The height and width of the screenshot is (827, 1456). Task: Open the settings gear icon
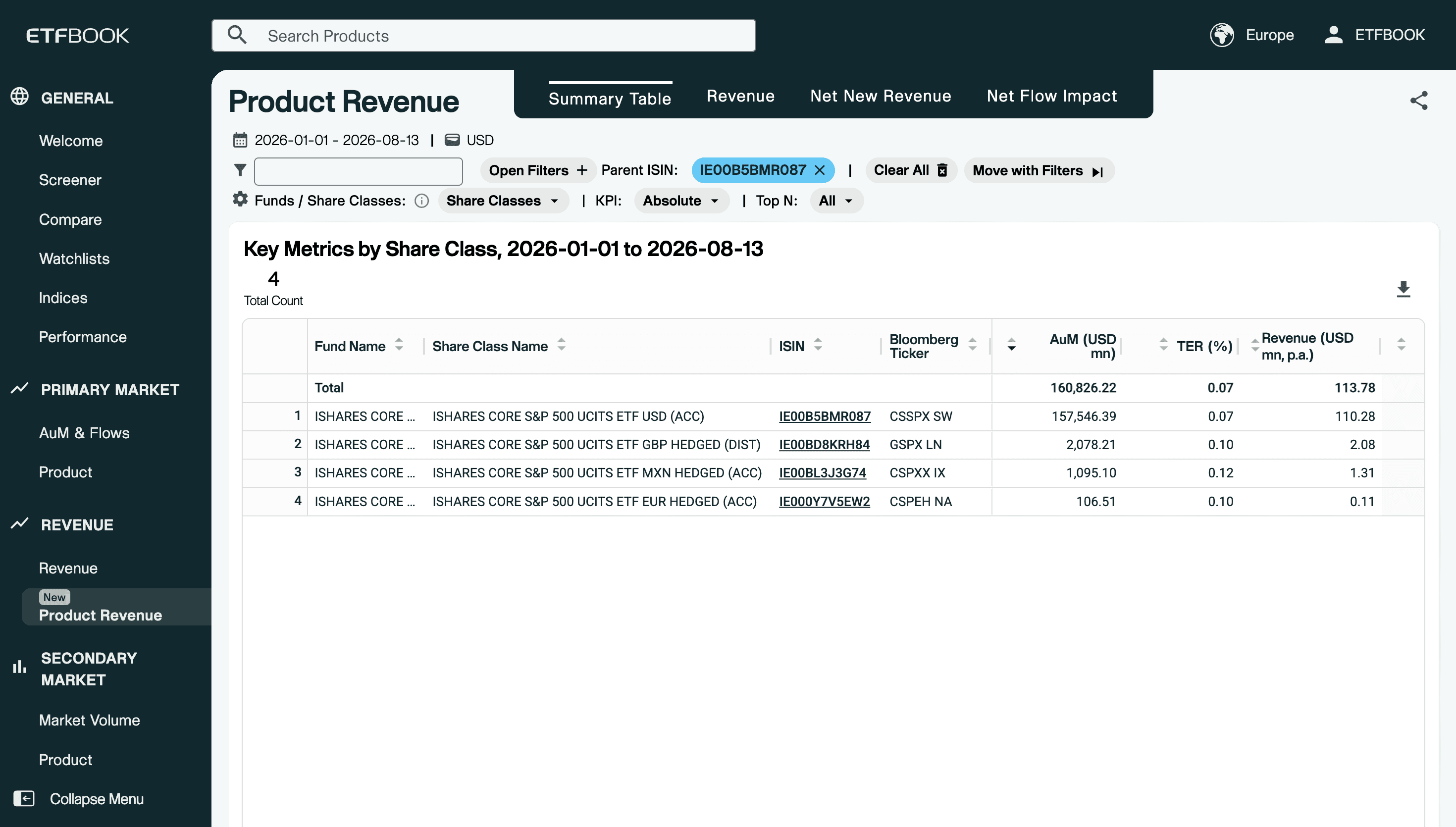point(240,200)
